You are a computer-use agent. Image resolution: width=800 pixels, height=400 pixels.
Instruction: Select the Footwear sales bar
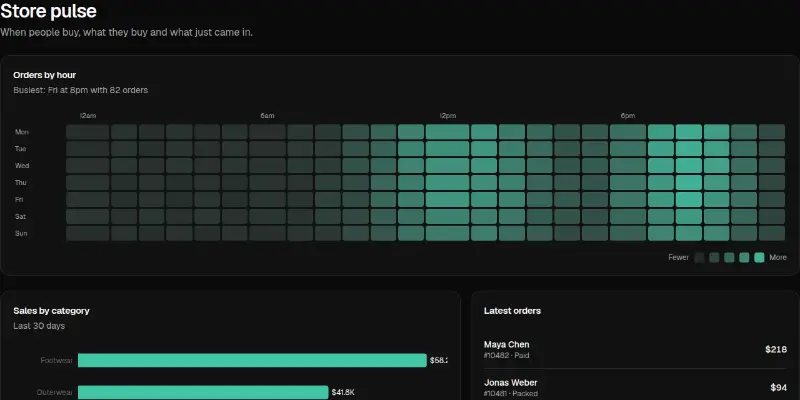[x=252, y=360]
